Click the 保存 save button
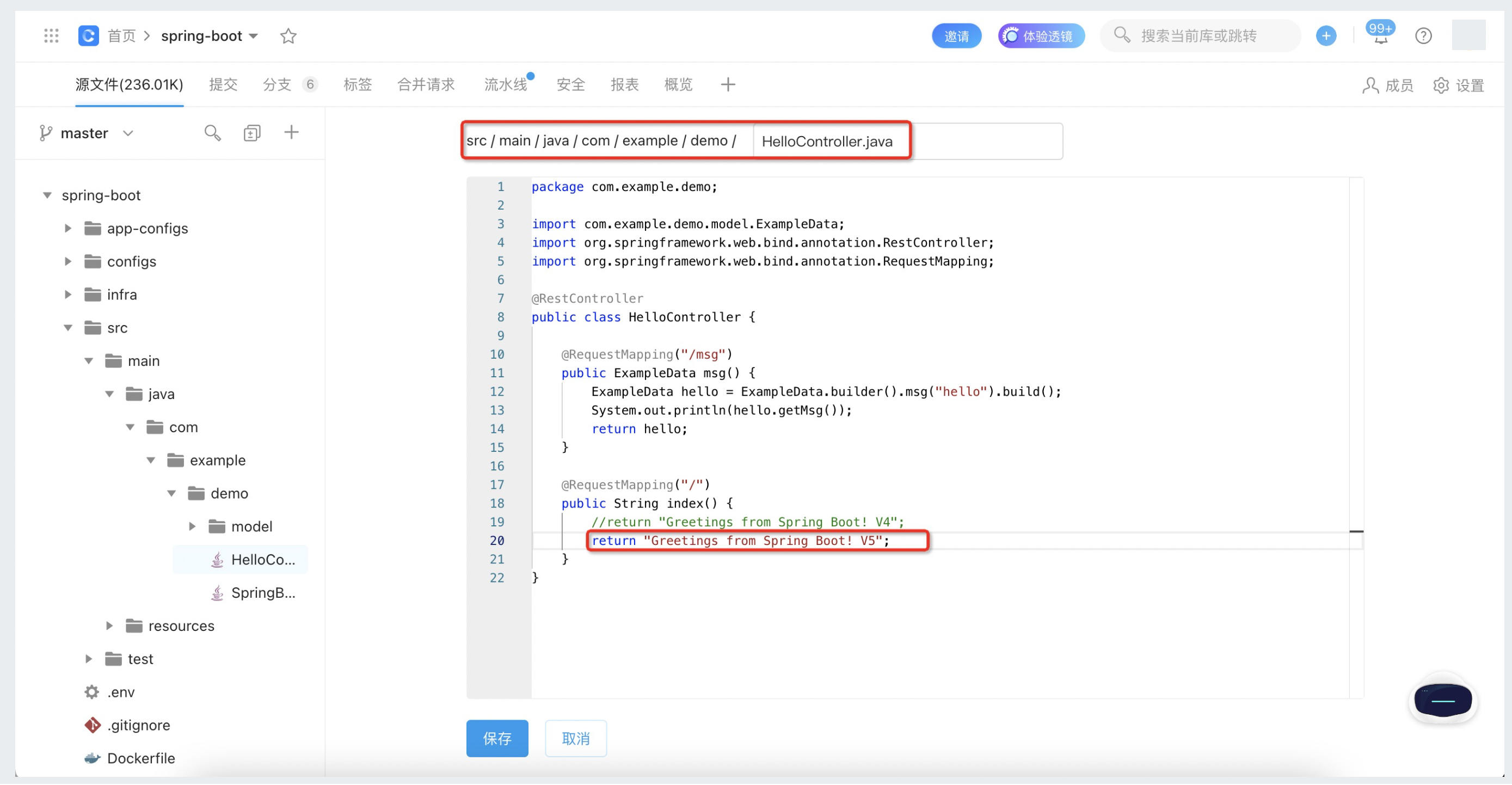The width and height of the screenshot is (1512, 785). click(x=497, y=739)
